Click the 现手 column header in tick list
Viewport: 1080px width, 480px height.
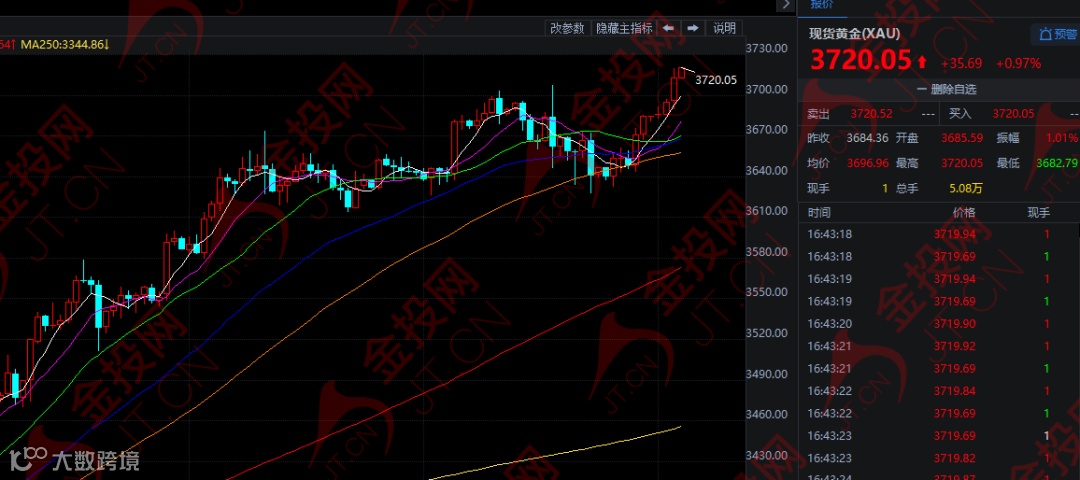[1039, 213]
